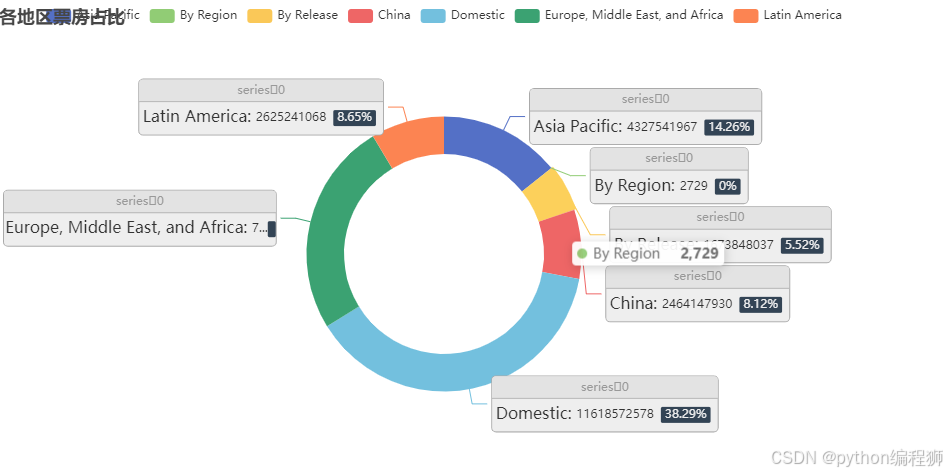
Task: Click the 14.26% percentage badge
Action: pos(729,127)
